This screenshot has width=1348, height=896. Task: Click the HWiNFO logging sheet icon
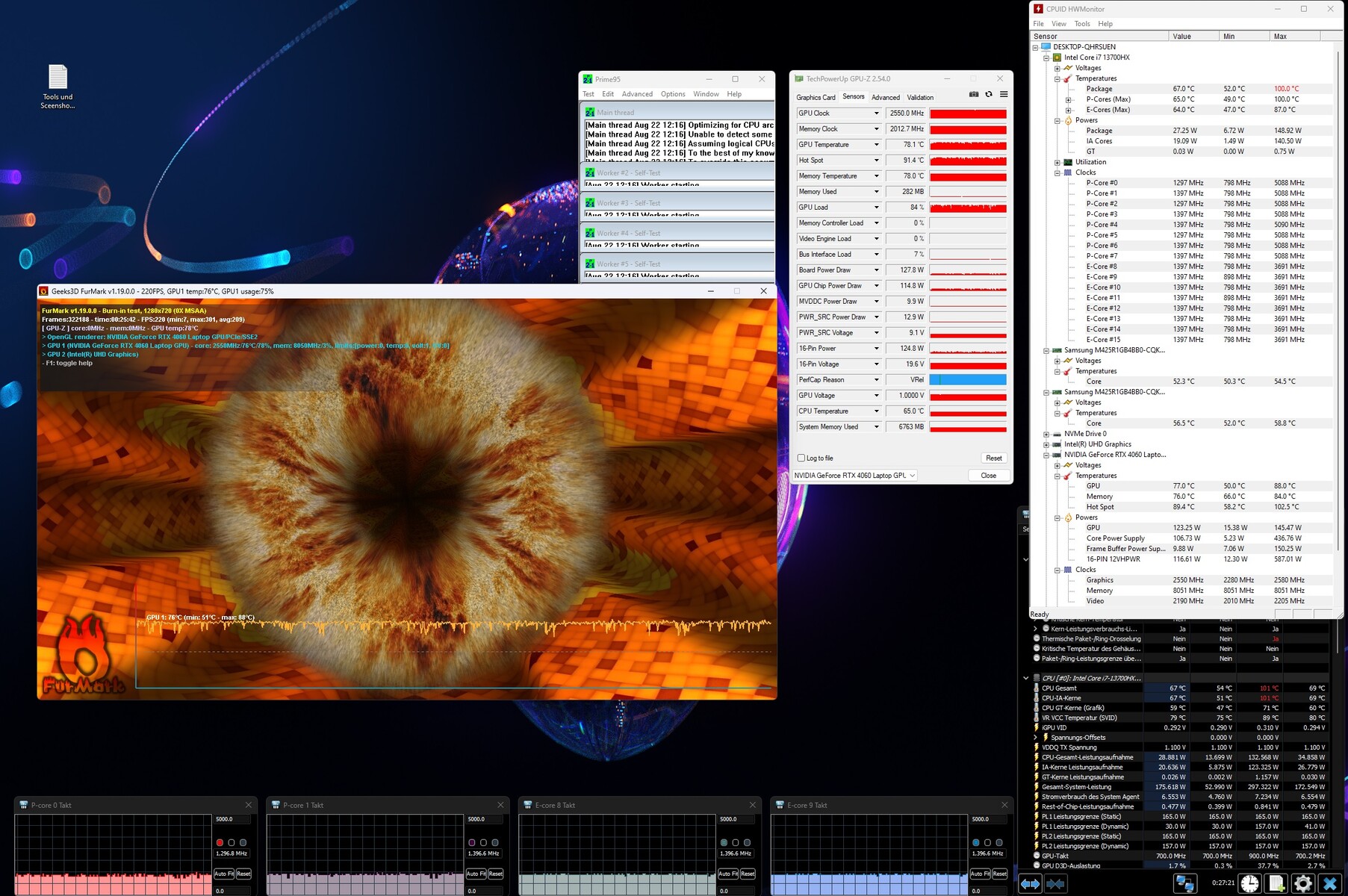1276,884
